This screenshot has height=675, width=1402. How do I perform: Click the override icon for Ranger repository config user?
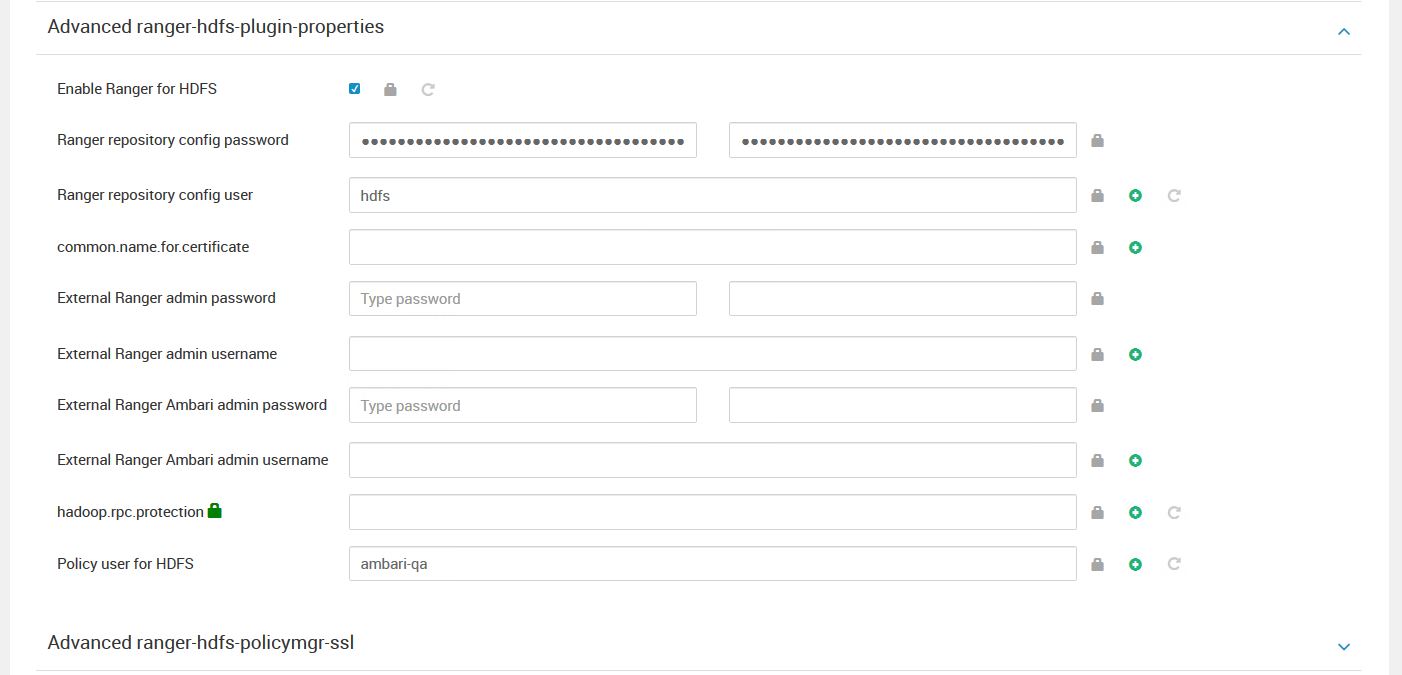pos(1135,195)
